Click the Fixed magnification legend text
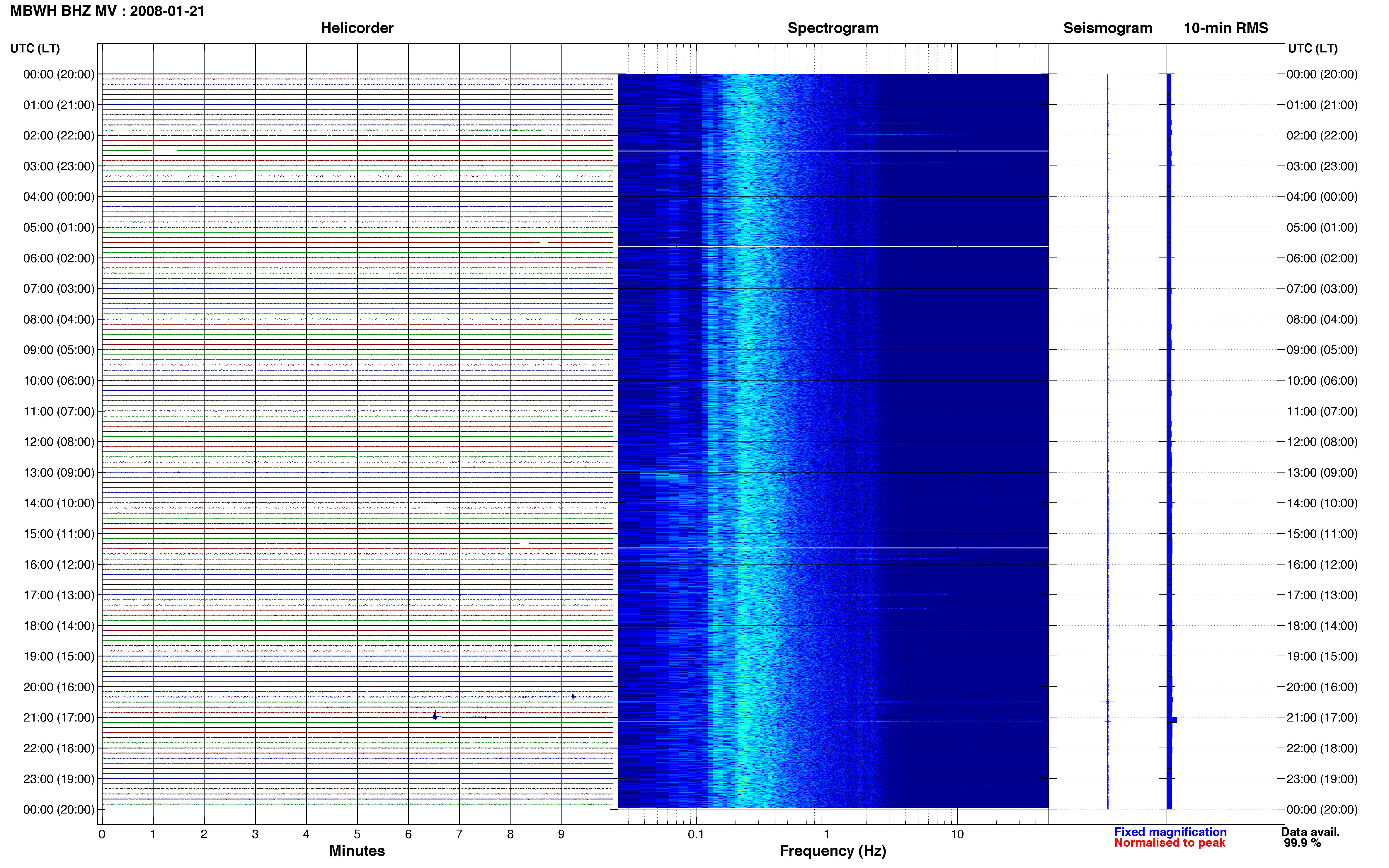The image size is (1389, 868). pyautogui.click(x=1170, y=832)
